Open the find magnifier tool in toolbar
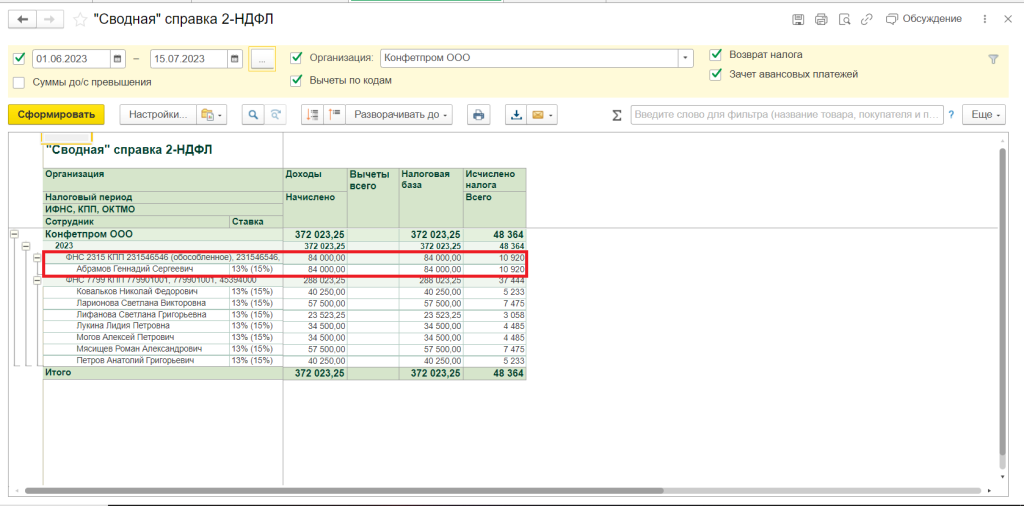Viewport: 1024px width, 506px height. (253, 115)
